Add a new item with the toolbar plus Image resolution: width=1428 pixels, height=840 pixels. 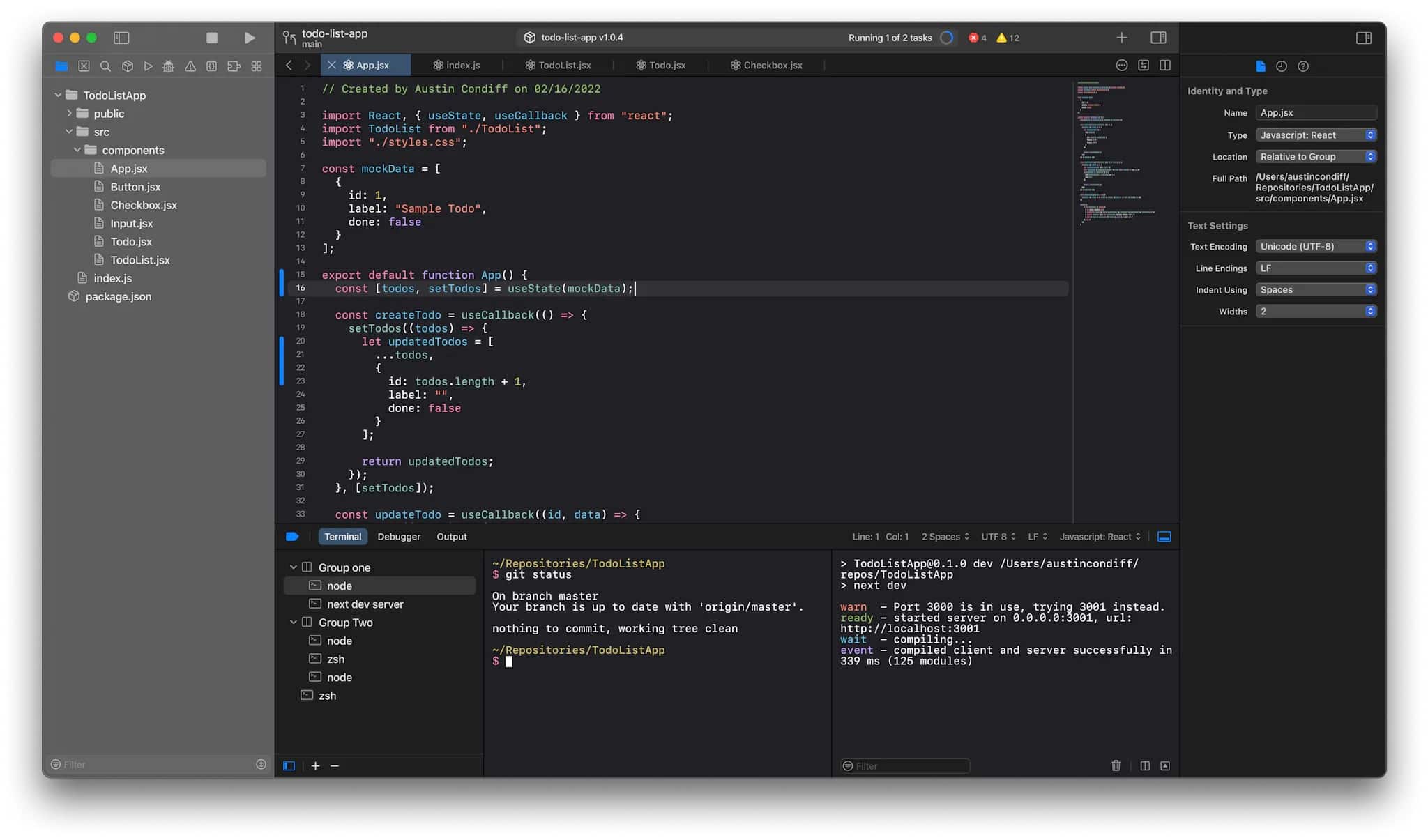[1121, 38]
